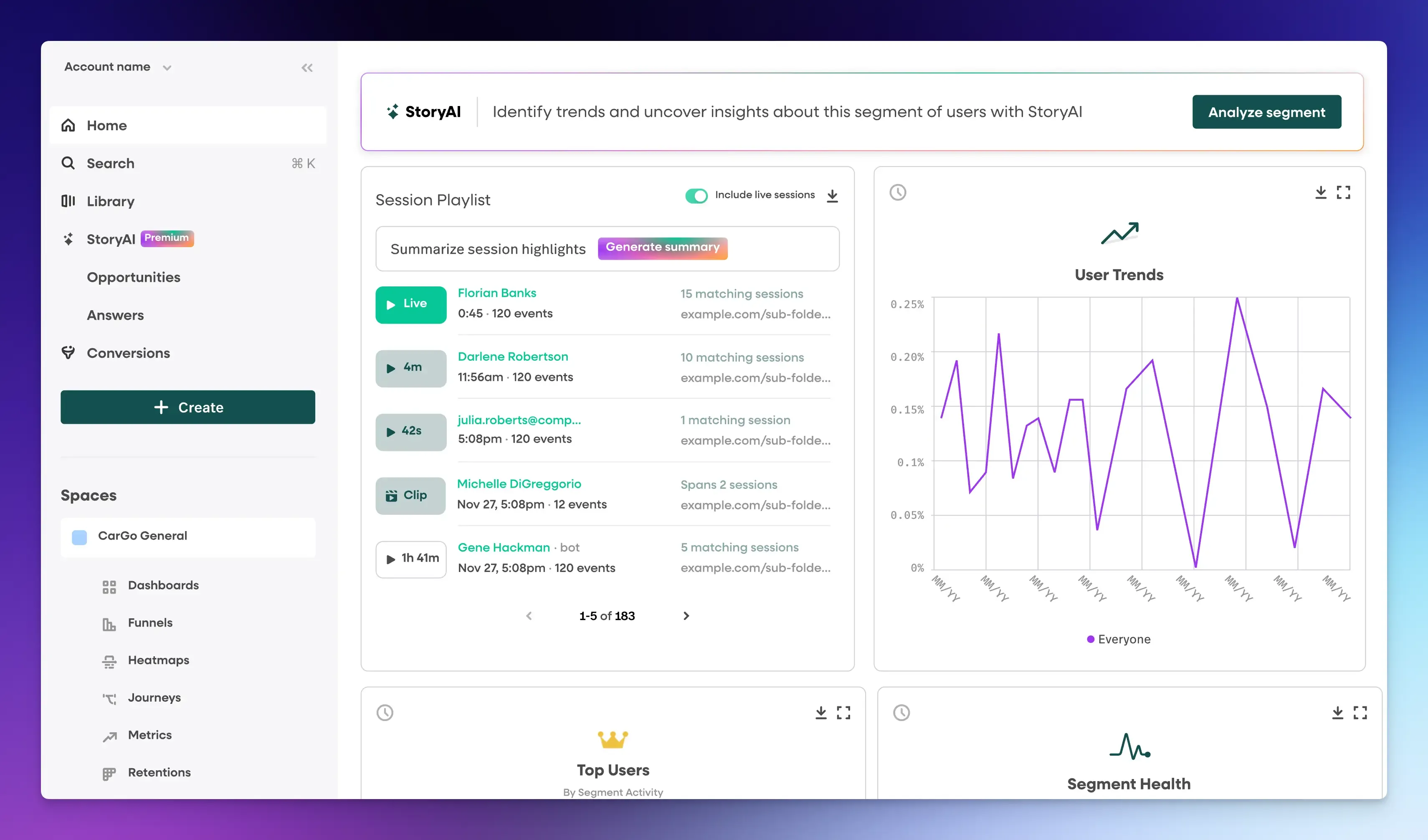1428x840 pixels.
Task: Toggle the Everyone legend series
Action: [x=1118, y=639]
